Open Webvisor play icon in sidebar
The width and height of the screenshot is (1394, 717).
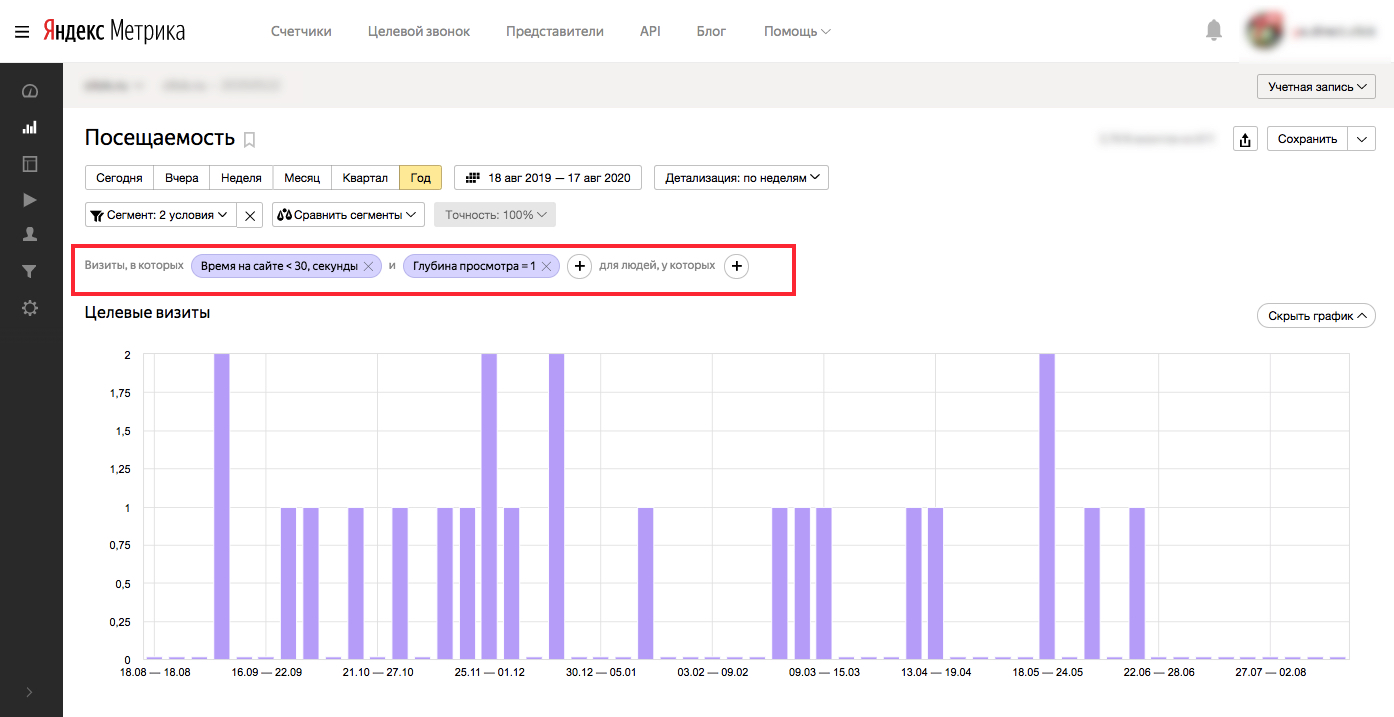tap(30, 199)
